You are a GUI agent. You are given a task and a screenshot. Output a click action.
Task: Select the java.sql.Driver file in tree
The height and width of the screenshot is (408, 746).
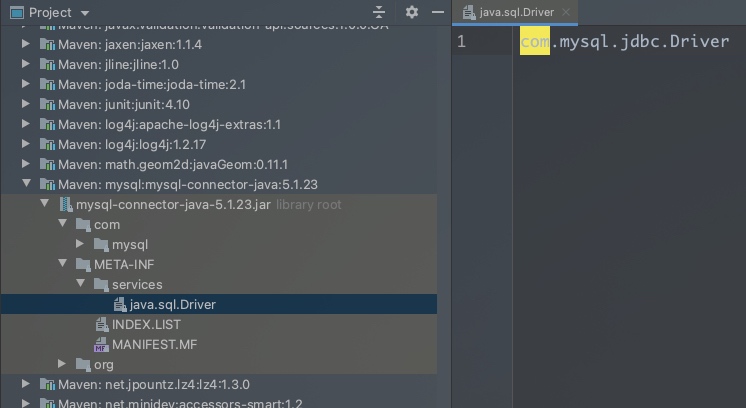(x=172, y=305)
